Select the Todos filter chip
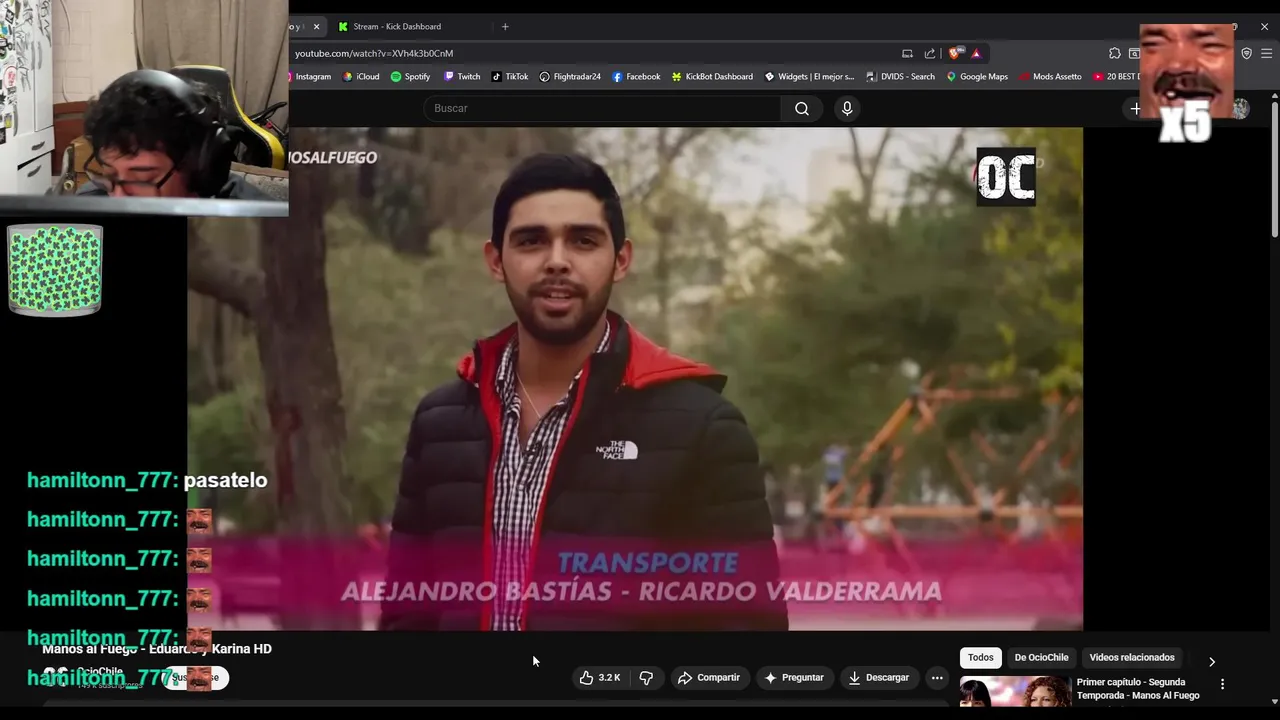The width and height of the screenshot is (1280, 720). [981, 657]
